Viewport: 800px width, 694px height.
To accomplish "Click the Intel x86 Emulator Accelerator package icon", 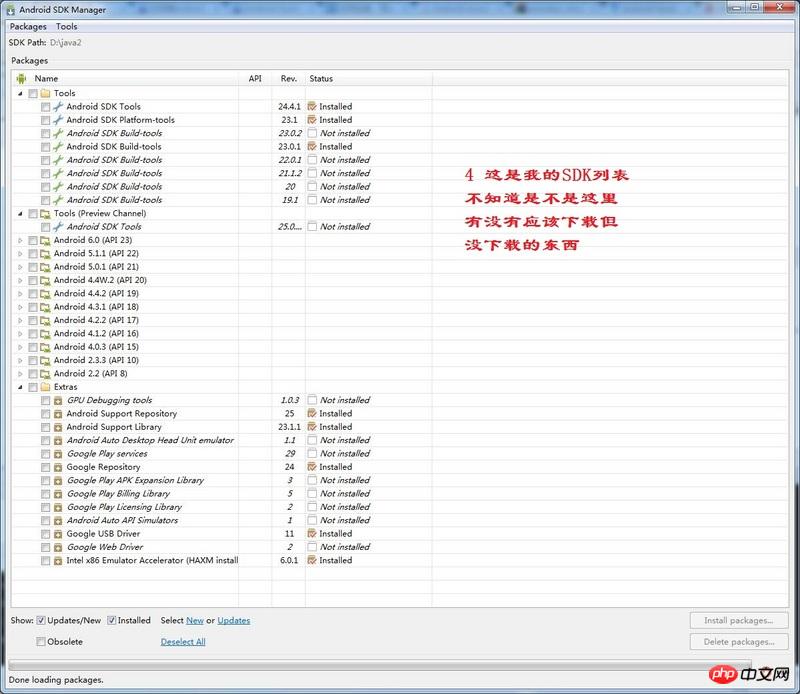I will tap(58, 560).
